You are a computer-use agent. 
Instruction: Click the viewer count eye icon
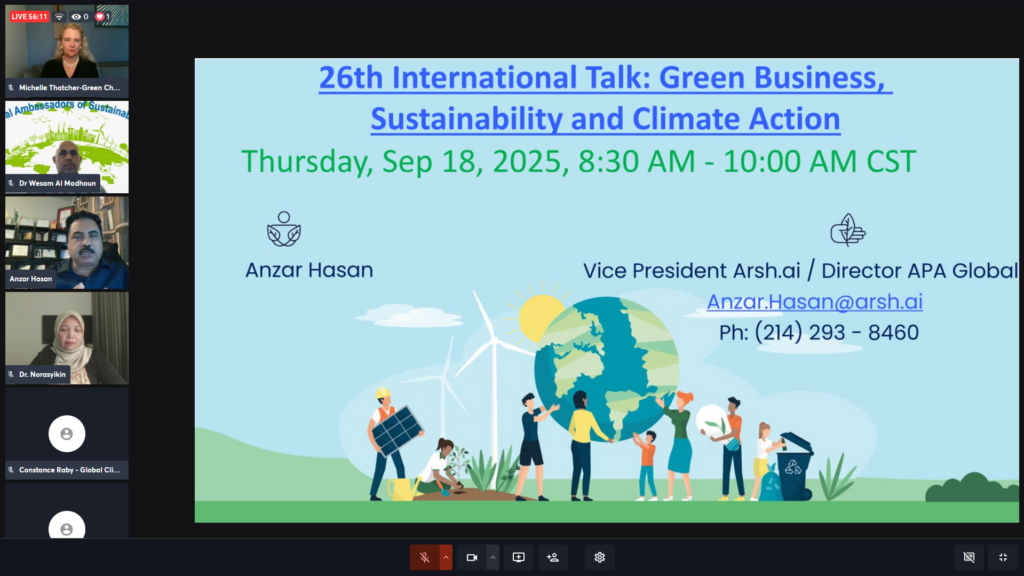(x=76, y=17)
